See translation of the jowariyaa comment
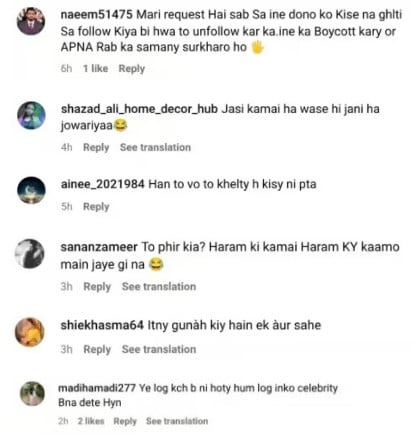Screen dimensions: 419x435 point(155,147)
